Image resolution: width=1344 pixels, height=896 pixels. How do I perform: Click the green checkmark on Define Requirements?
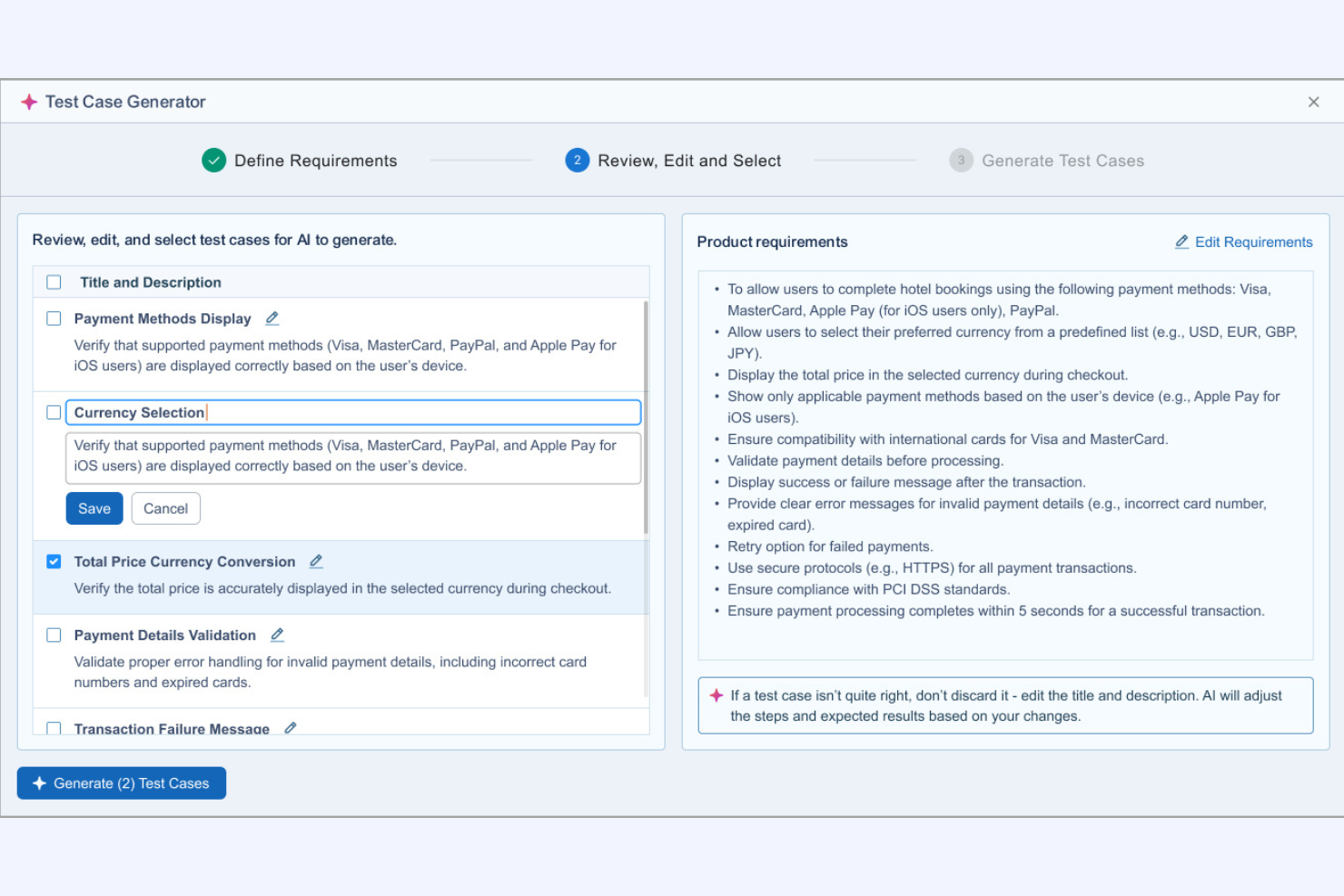pyautogui.click(x=213, y=160)
